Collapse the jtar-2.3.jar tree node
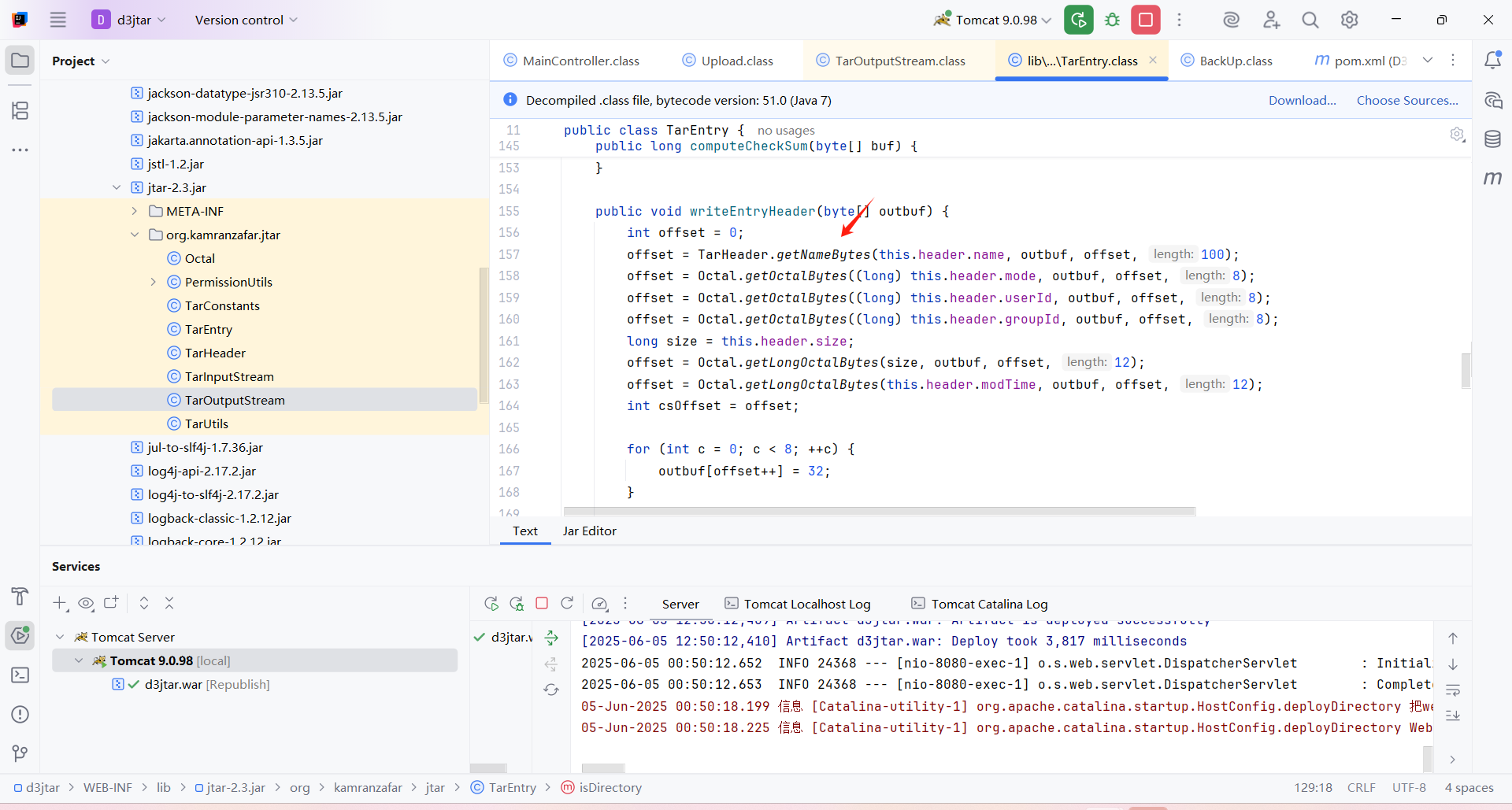 coord(117,187)
